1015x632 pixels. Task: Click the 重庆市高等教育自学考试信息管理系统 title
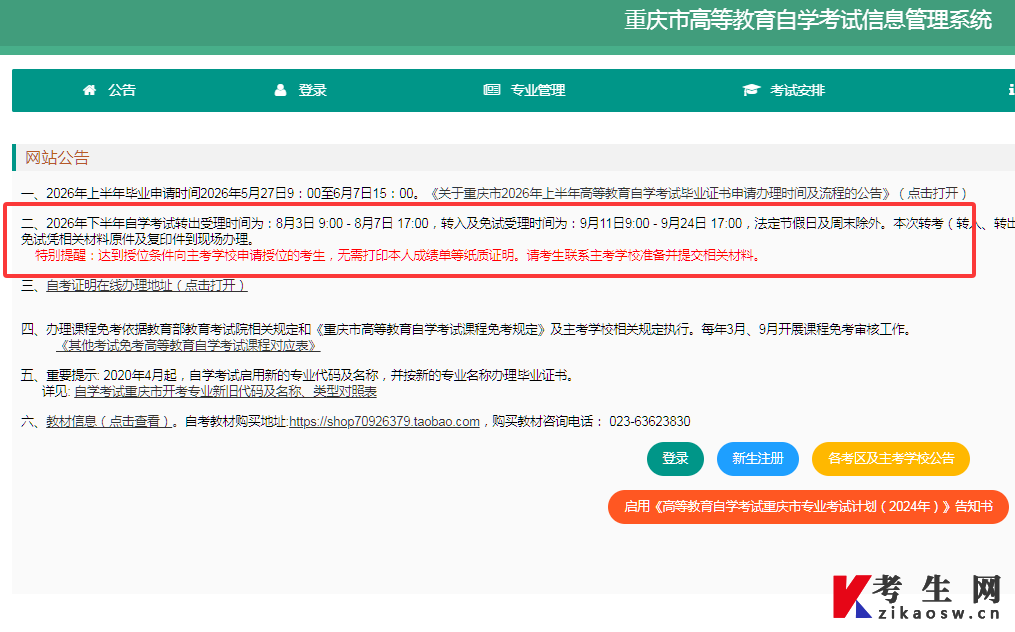tap(808, 19)
